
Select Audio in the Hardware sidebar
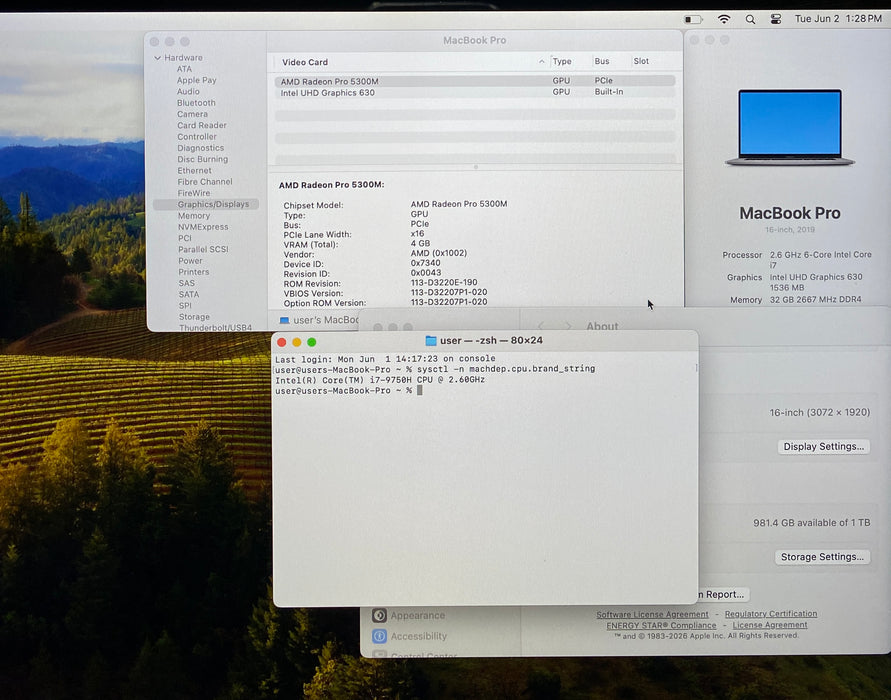pyautogui.click(x=188, y=91)
